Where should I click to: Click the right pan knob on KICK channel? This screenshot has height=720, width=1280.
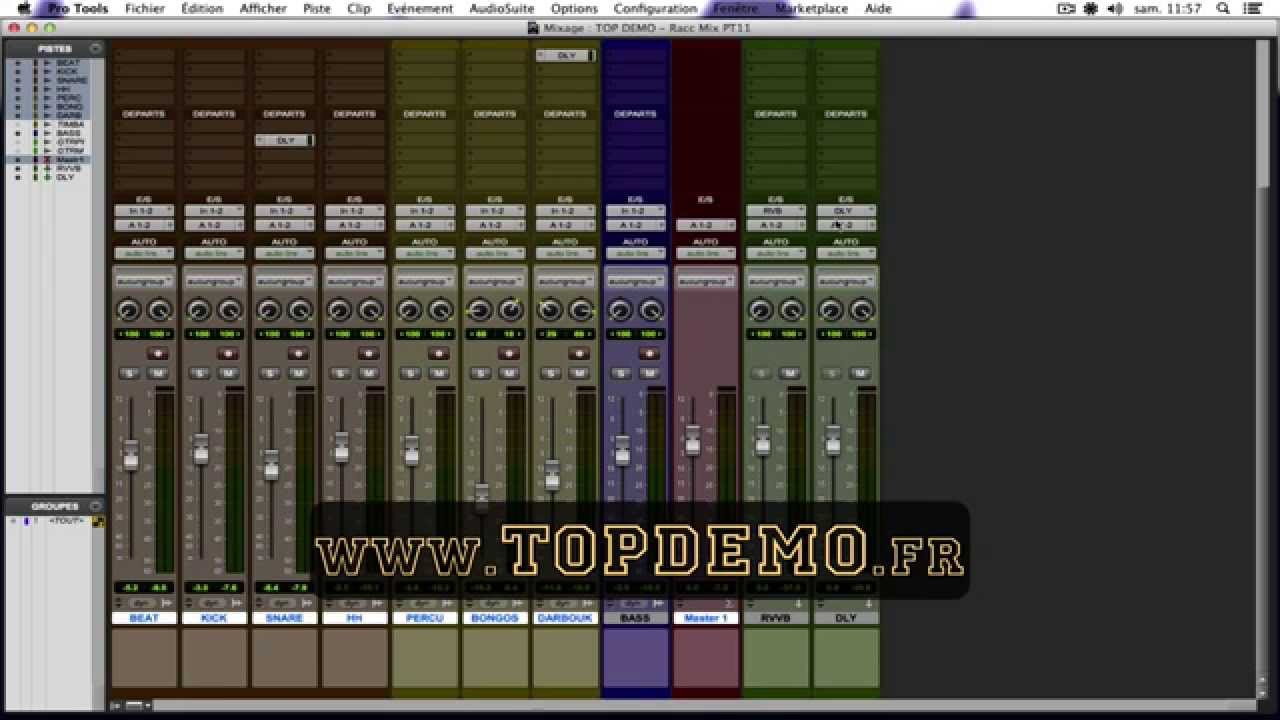pos(230,311)
